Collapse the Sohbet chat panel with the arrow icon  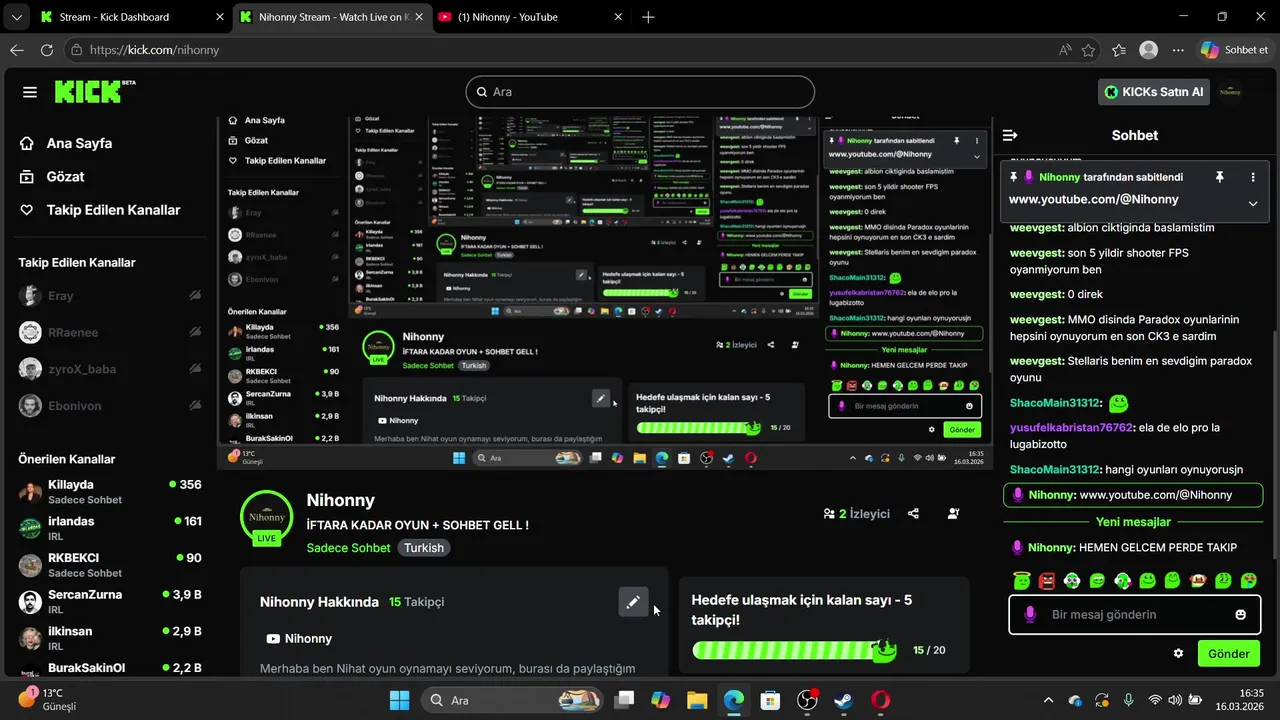coord(1010,135)
